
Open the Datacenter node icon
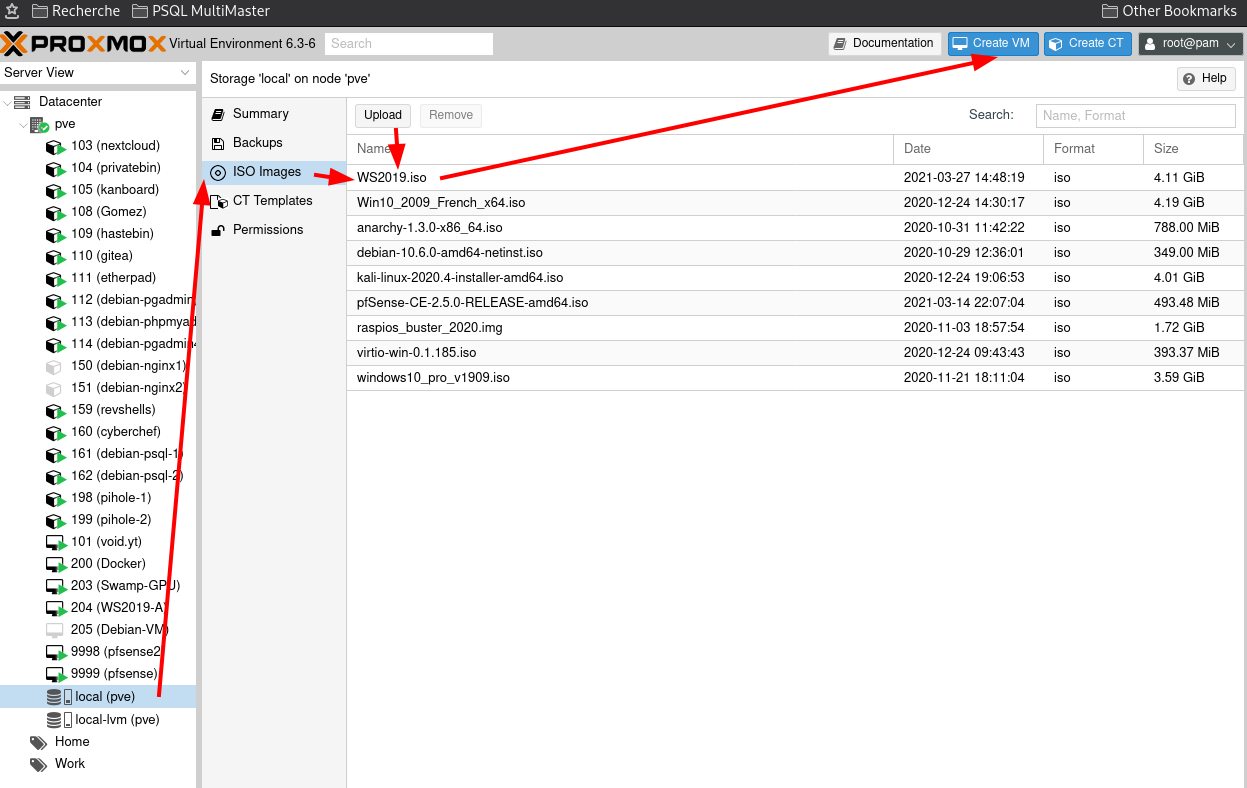coord(22,102)
